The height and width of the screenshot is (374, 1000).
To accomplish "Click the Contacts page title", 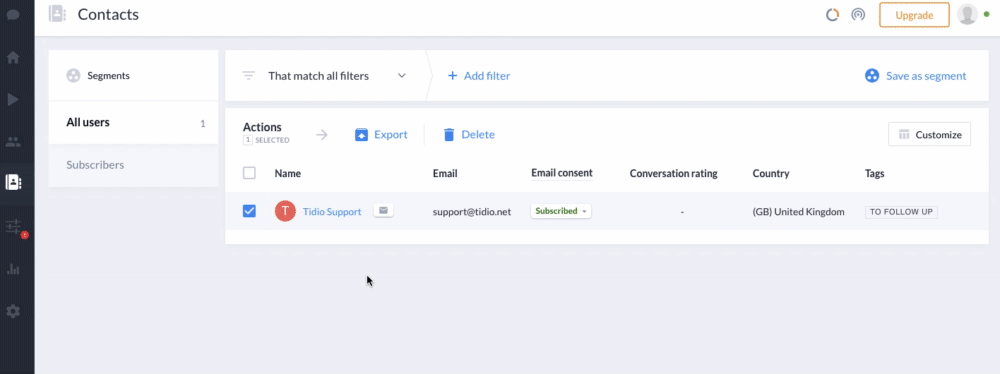I will pos(108,14).
